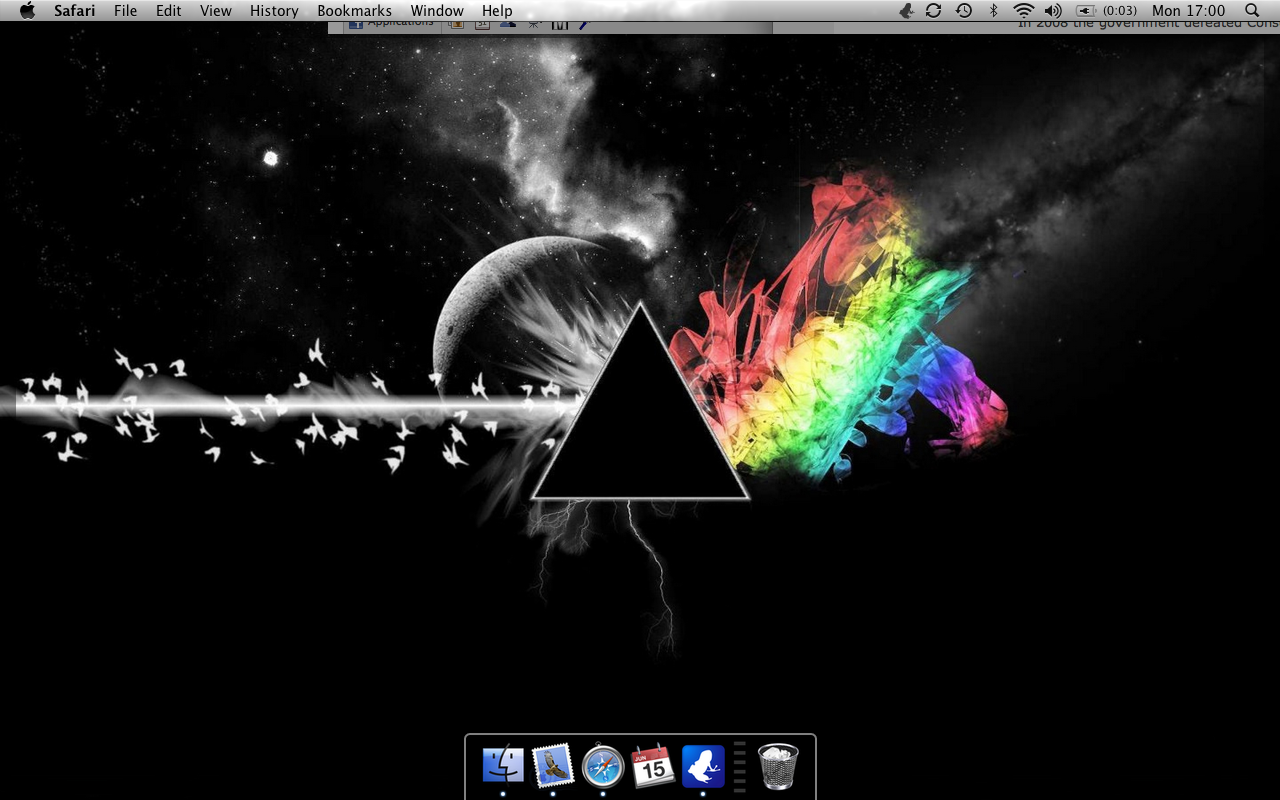
Task: Open Spotlight search magnifier
Action: tap(1252, 11)
